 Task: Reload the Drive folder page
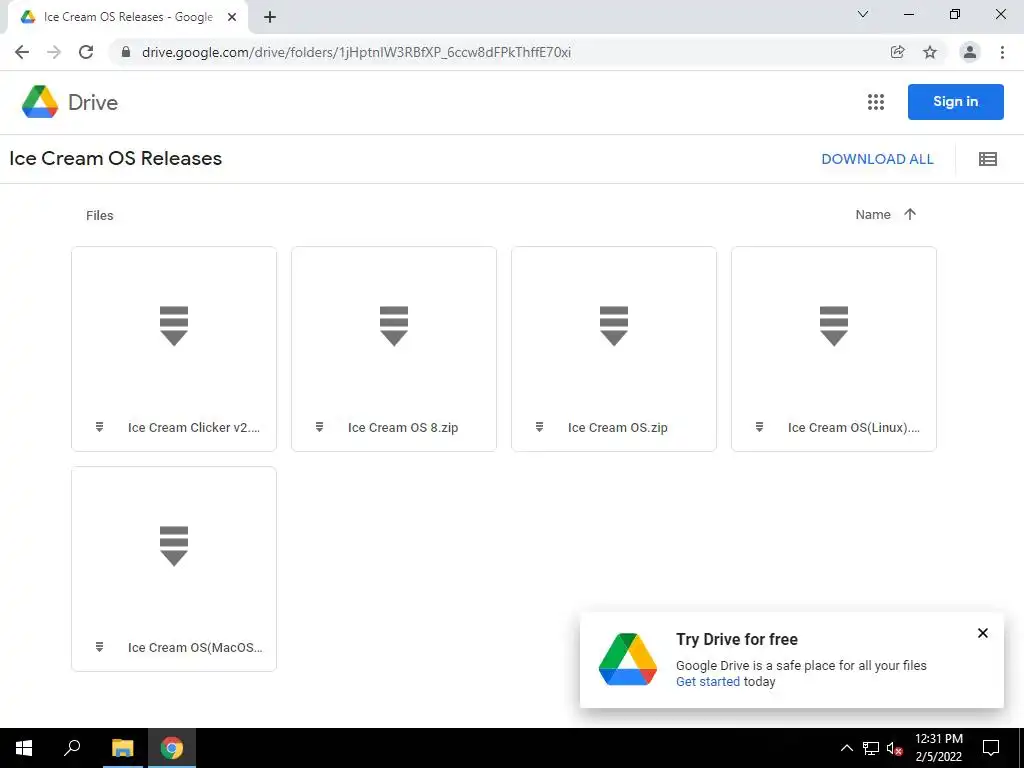pyautogui.click(x=86, y=52)
